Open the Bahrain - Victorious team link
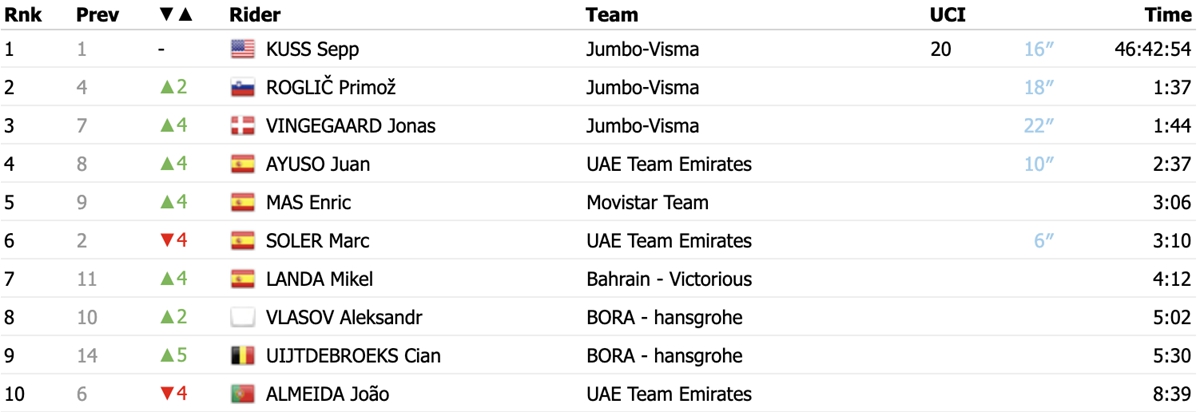1200x412 pixels. (669, 279)
